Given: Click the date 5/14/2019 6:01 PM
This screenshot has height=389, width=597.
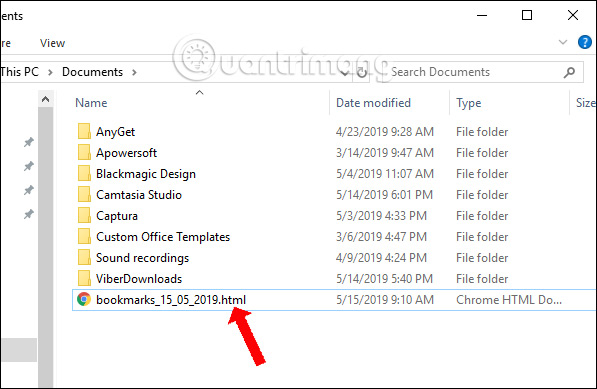Looking at the screenshot, I should click(x=384, y=195).
